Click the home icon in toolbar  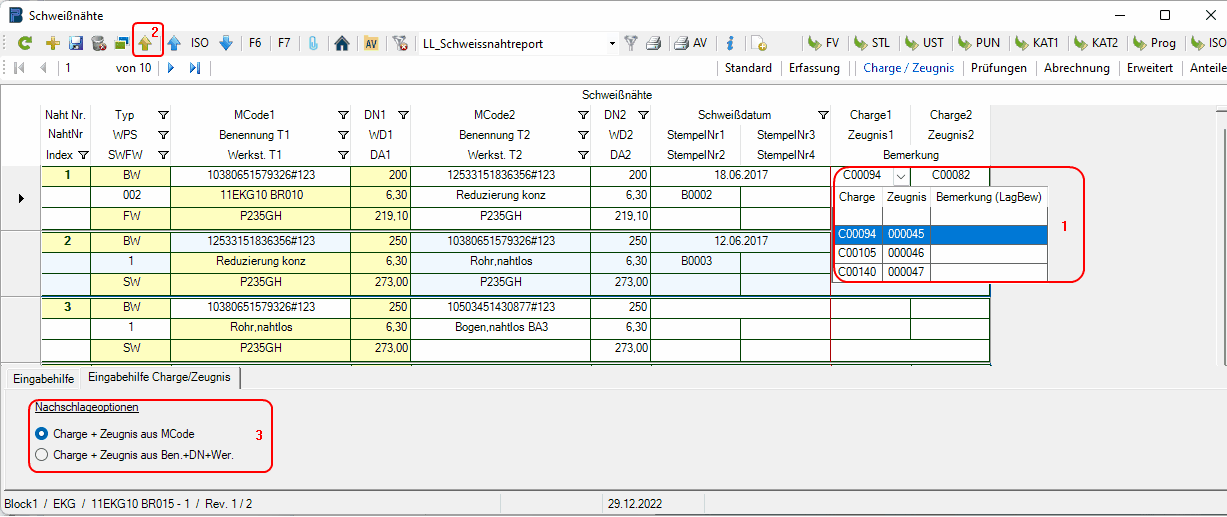tap(341, 43)
